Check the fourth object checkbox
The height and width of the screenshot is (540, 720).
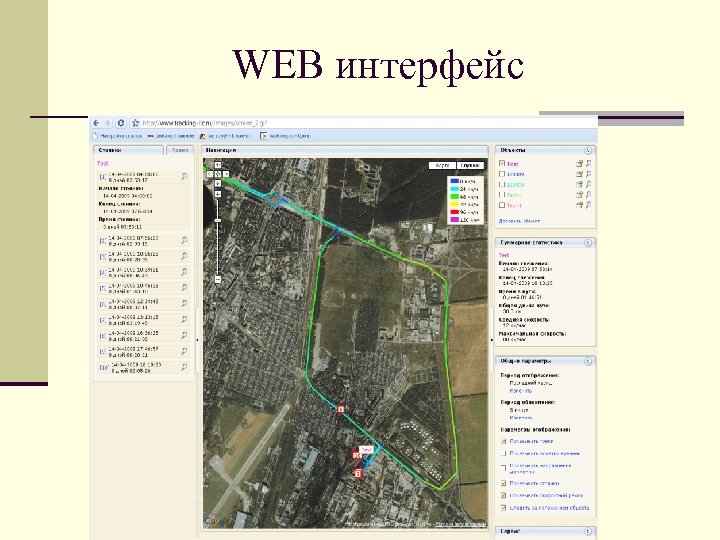coord(502,195)
